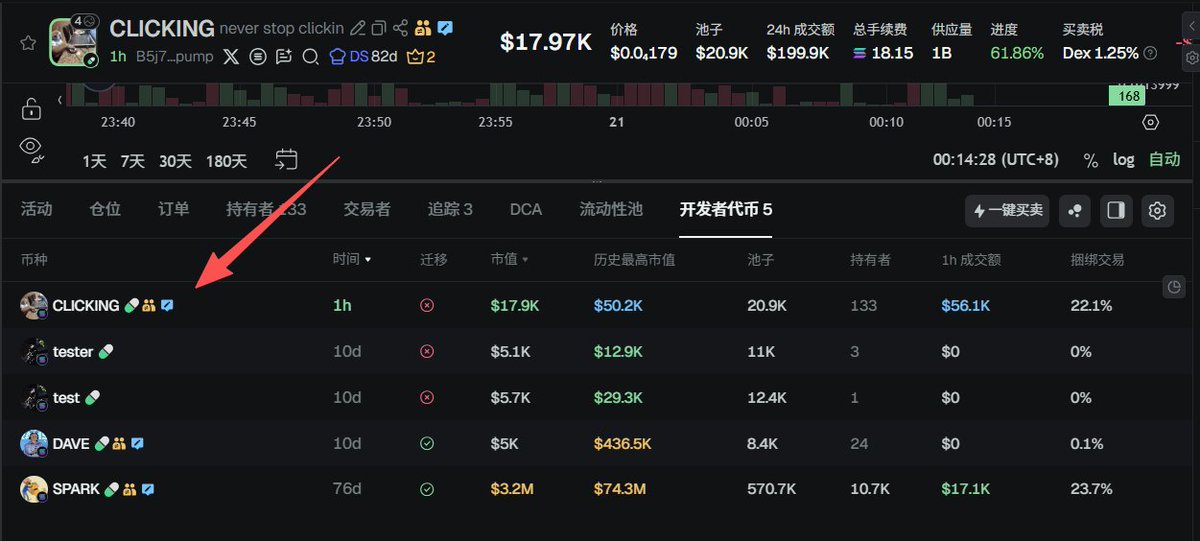Click the crown badge showing 2
This screenshot has height=541, width=1200.
point(421,57)
